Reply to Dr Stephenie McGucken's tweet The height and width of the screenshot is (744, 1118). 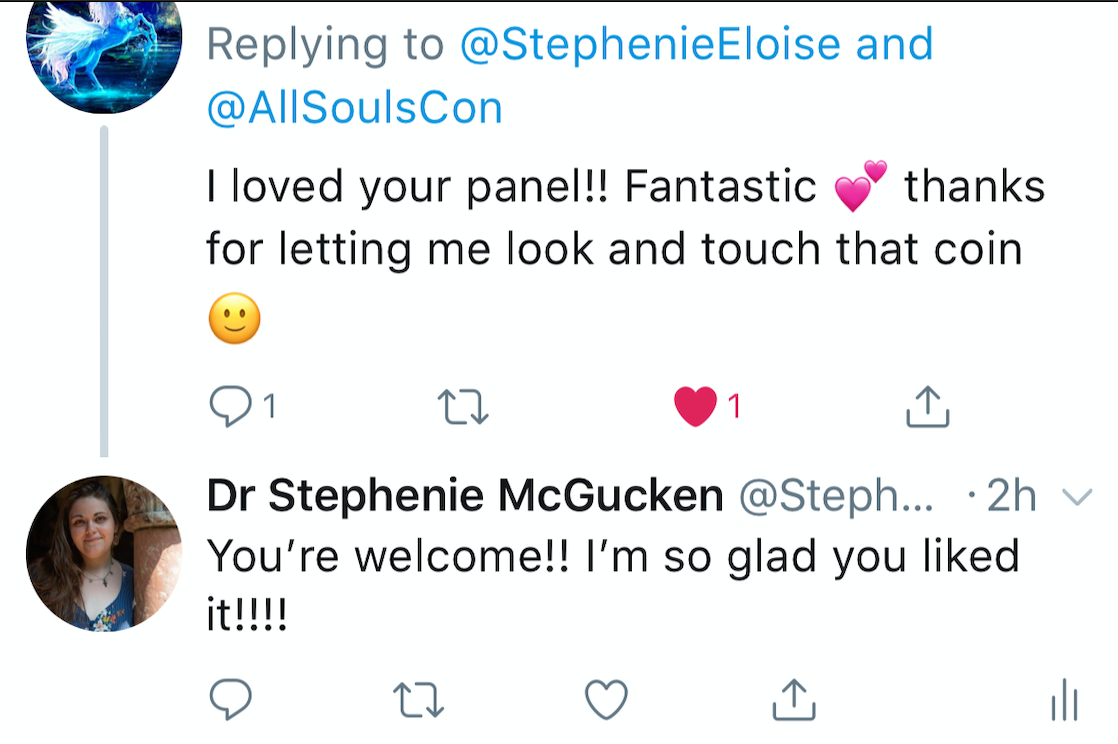(231, 699)
